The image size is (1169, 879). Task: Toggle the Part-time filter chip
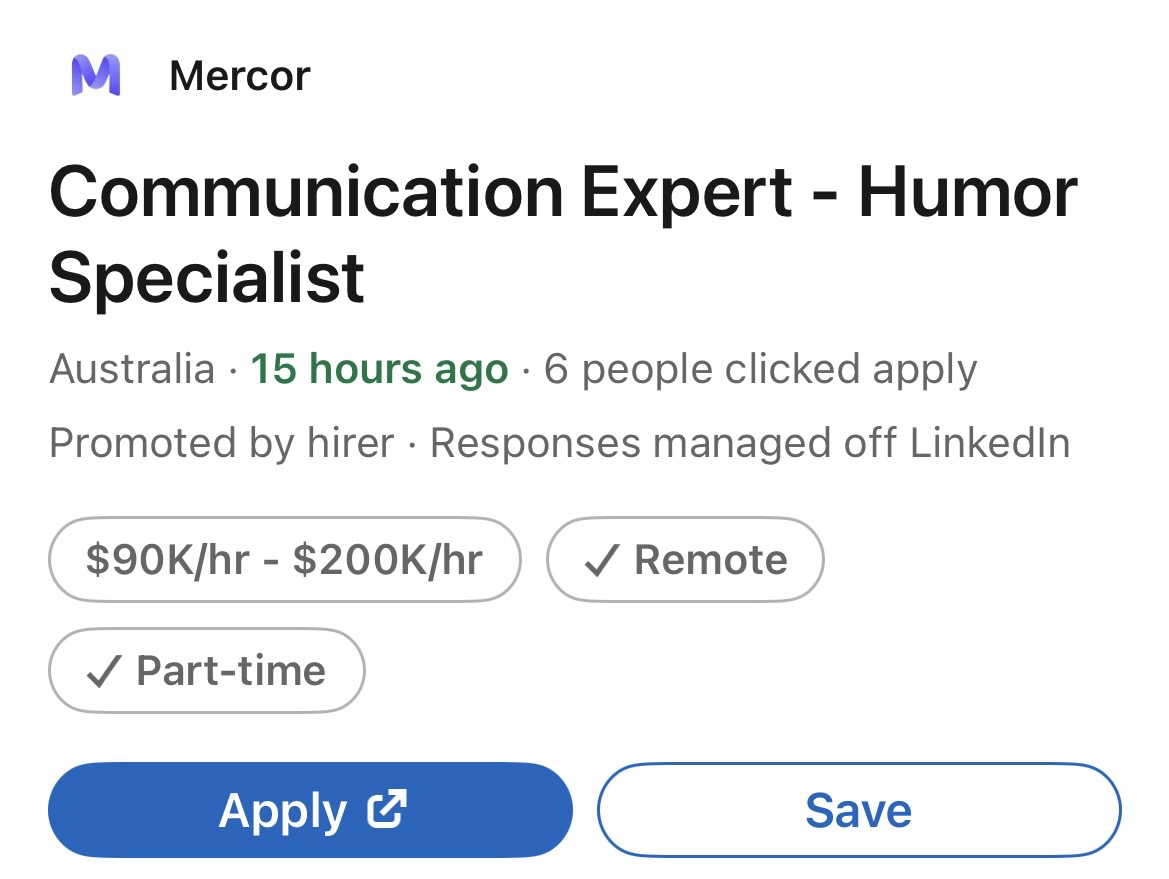pyautogui.click(x=207, y=671)
